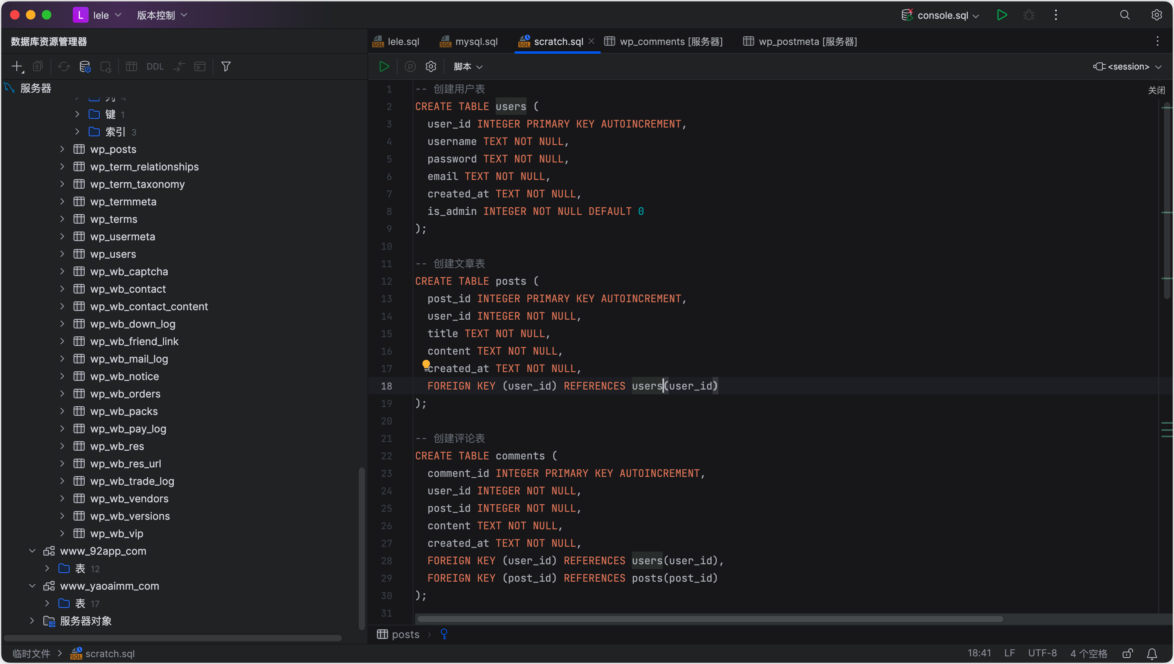
Task: Open the notifications bell in status bar
Action: [1152, 654]
